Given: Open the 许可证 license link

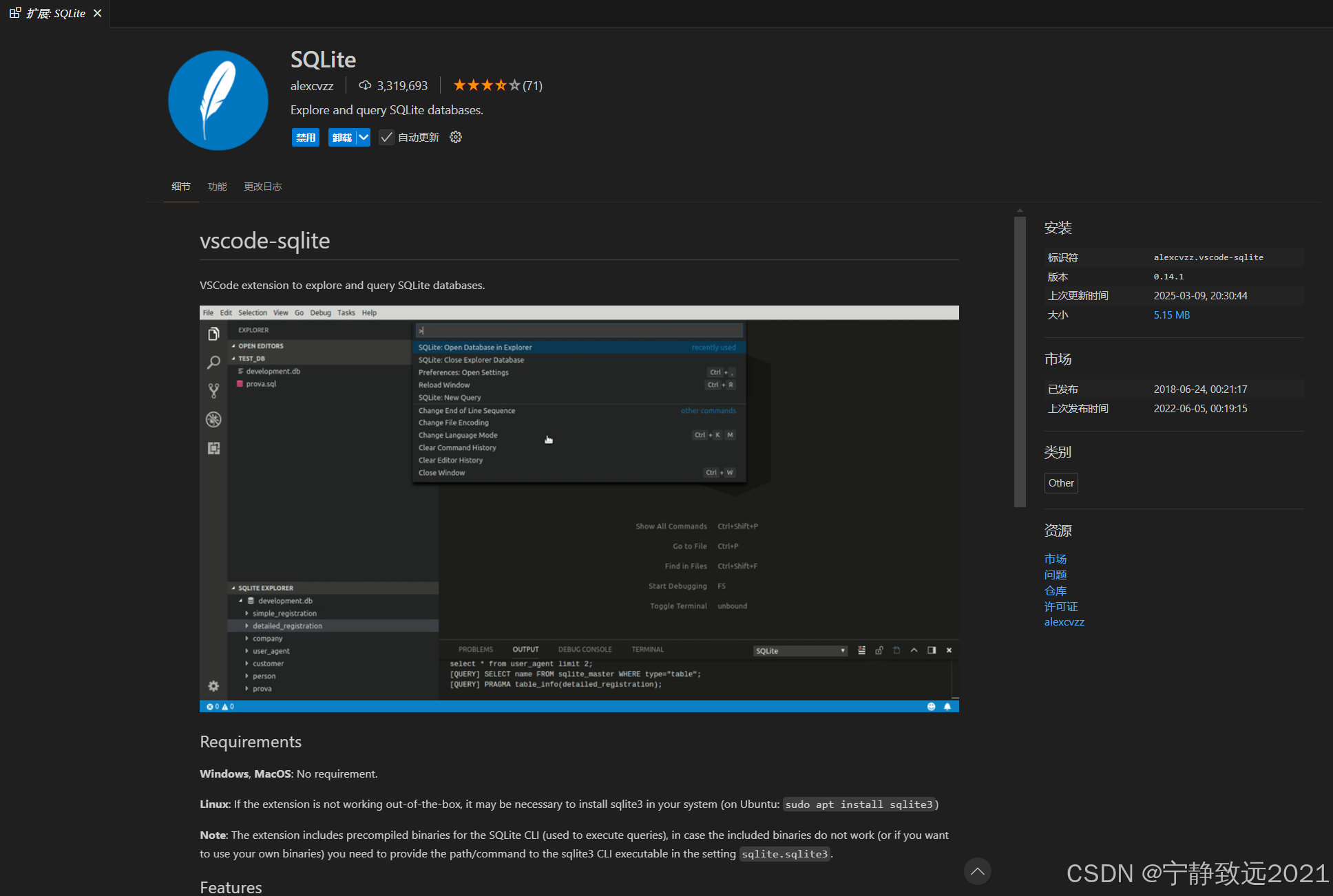Looking at the screenshot, I should (1060, 606).
